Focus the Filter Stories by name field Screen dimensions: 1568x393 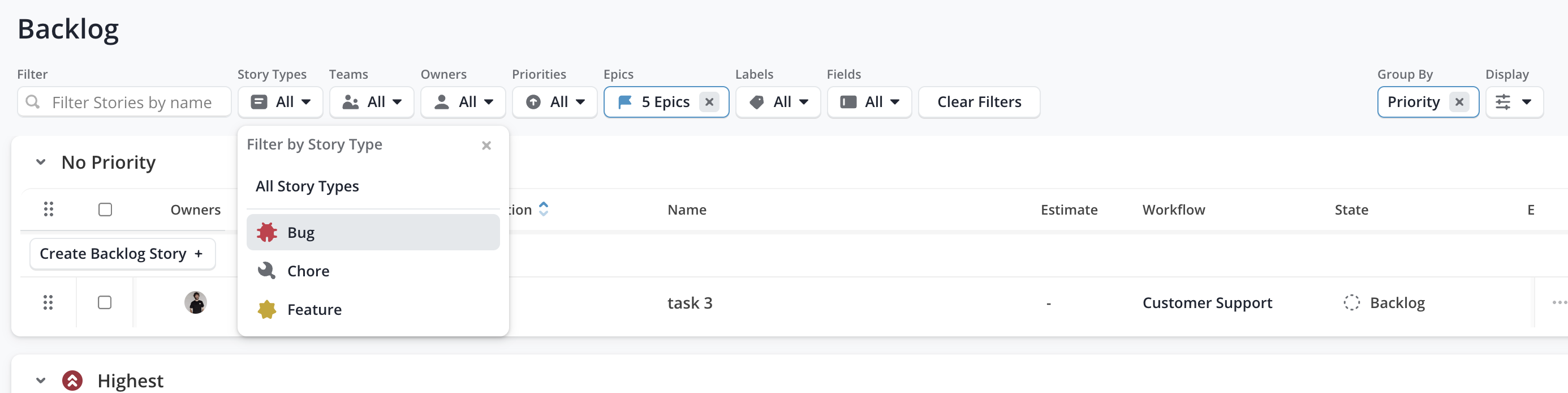tap(124, 102)
